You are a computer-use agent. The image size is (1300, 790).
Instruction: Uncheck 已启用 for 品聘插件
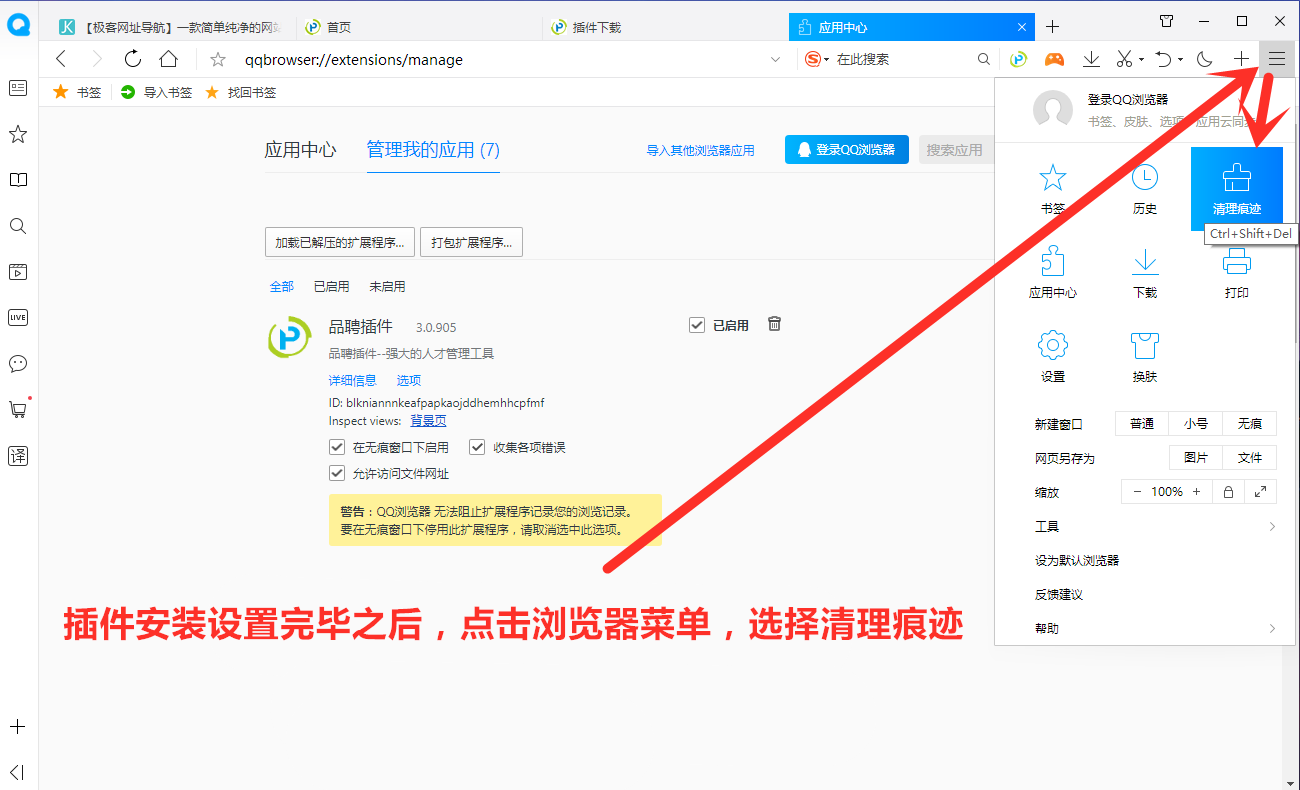[x=697, y=324]
